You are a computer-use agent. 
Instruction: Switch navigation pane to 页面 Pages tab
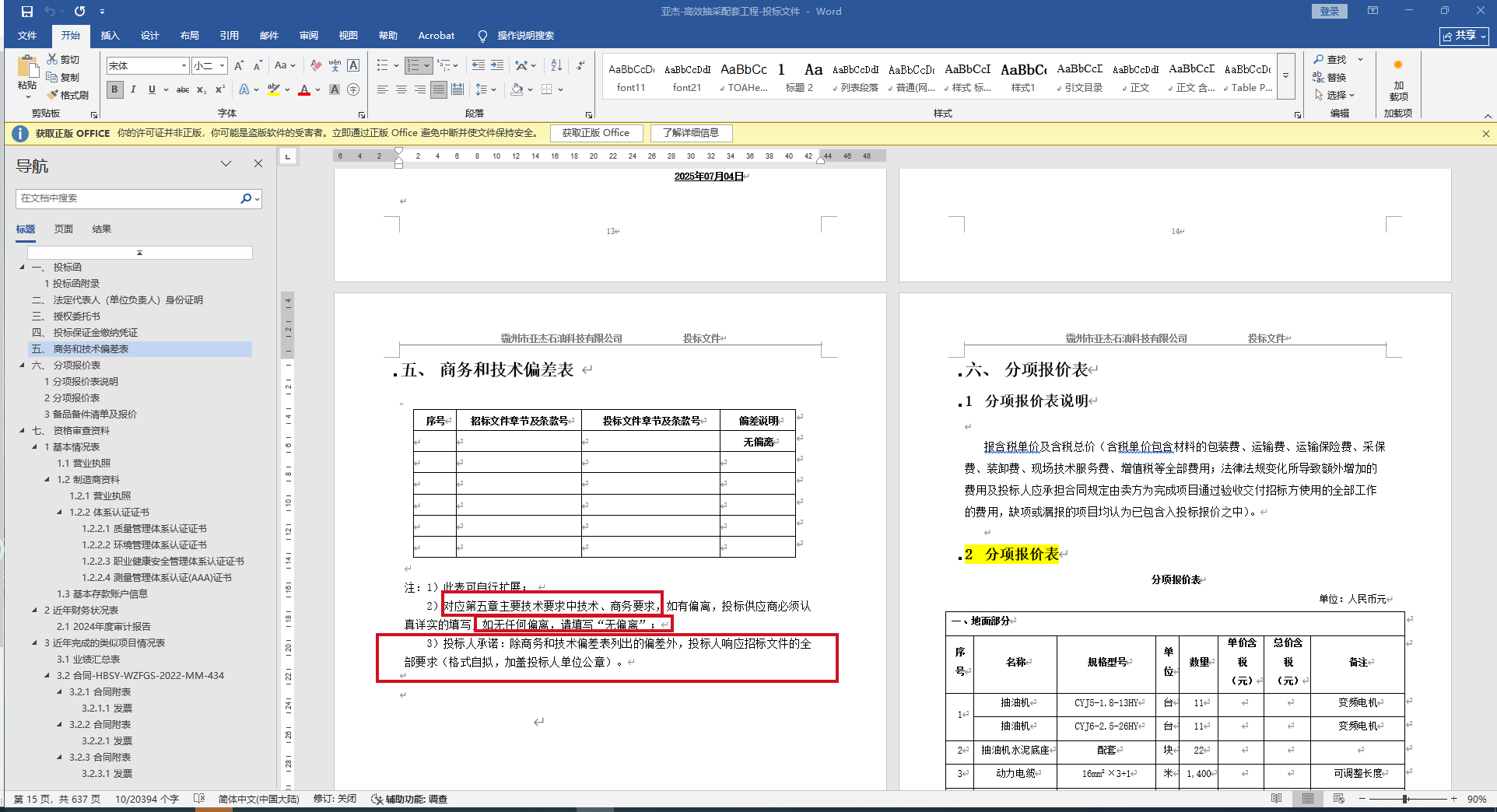[64, 229]
